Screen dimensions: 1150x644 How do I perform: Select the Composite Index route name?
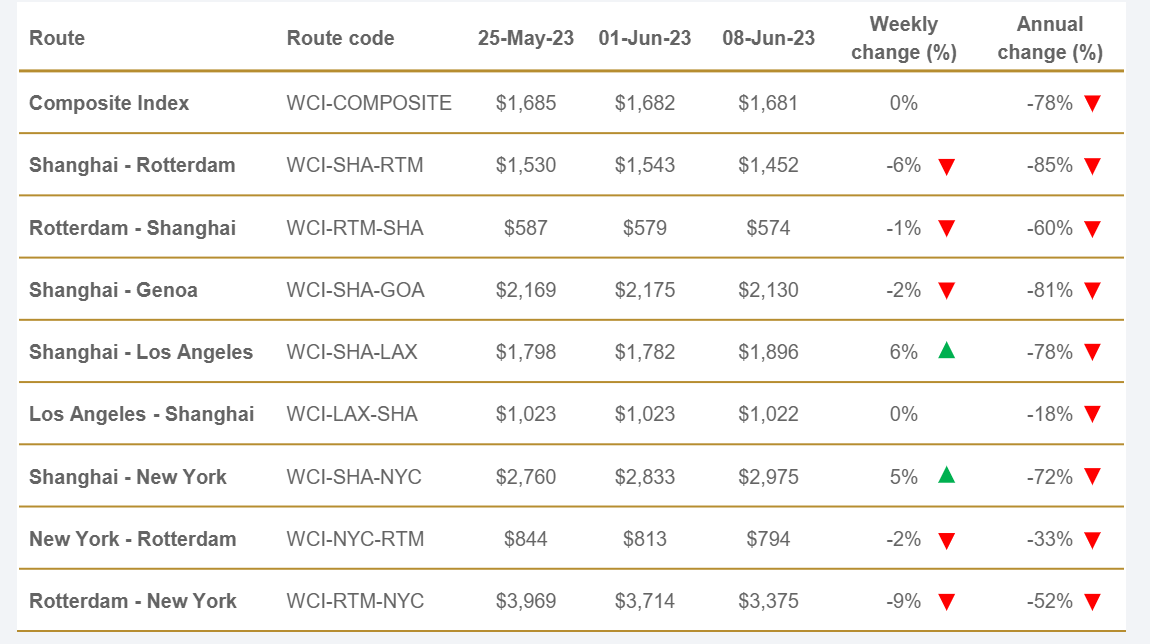tap(109, 103)
